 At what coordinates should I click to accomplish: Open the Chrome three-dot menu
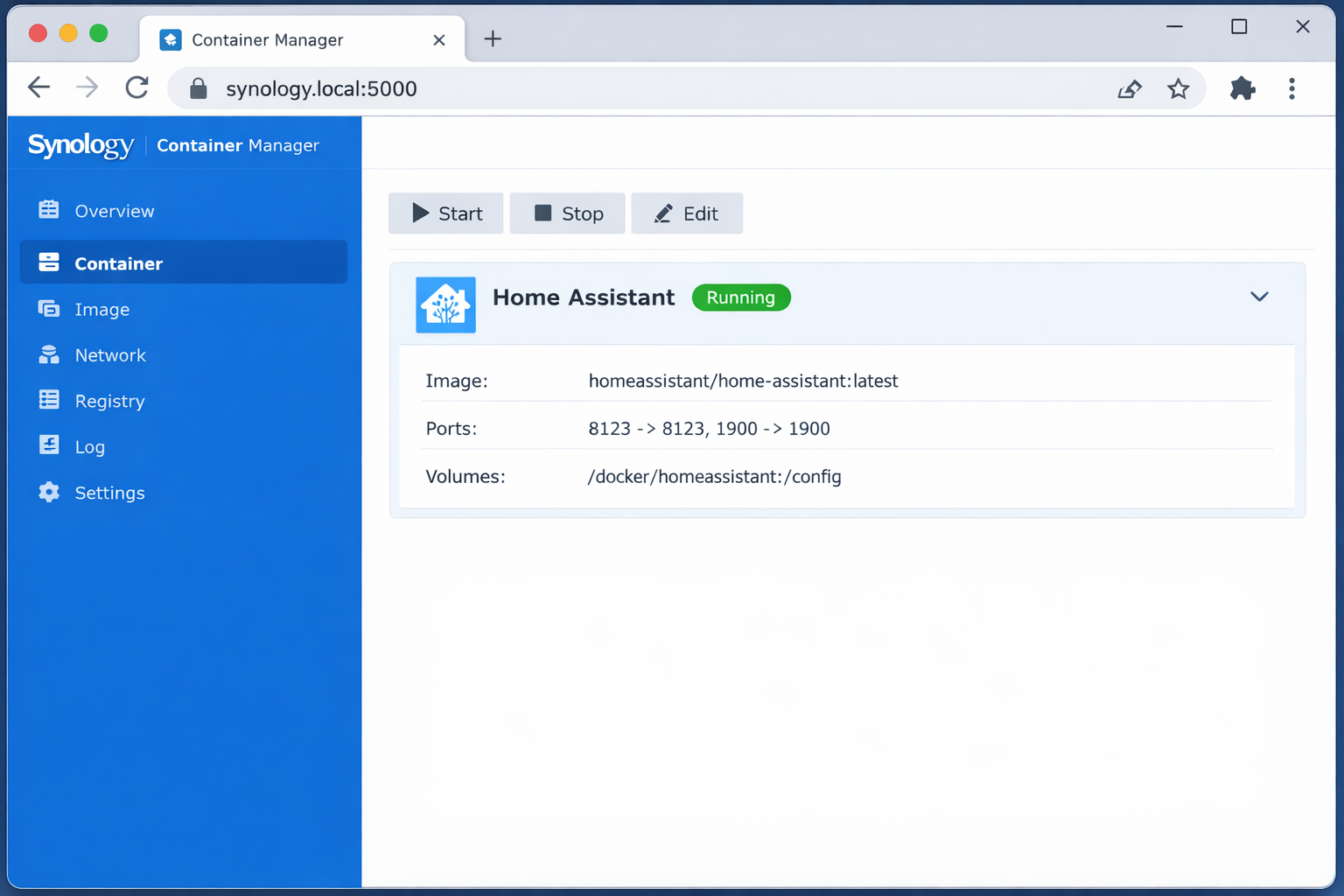(x=1292, y=88)
